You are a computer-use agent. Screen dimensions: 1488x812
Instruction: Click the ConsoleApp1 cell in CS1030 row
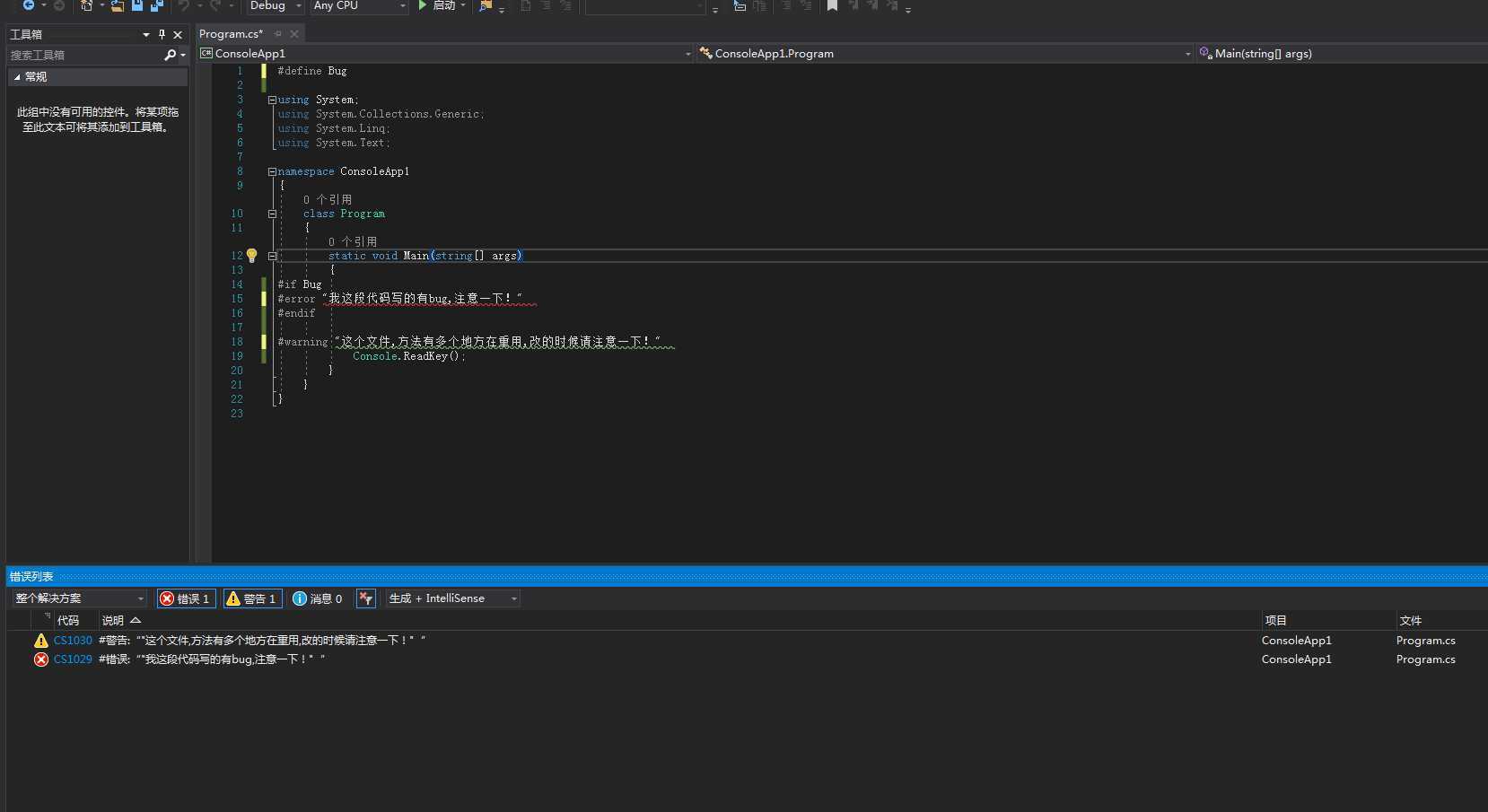coord(1296,641)
